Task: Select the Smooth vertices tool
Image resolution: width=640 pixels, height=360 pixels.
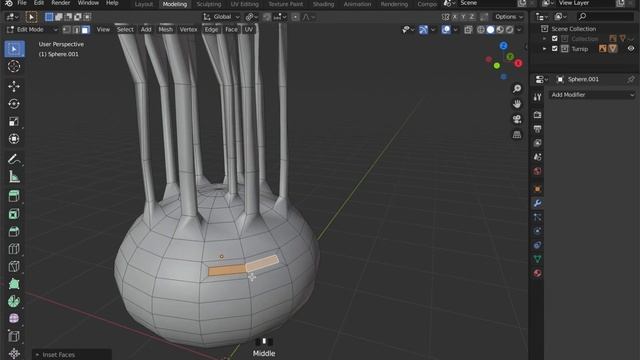Action: 14,318
